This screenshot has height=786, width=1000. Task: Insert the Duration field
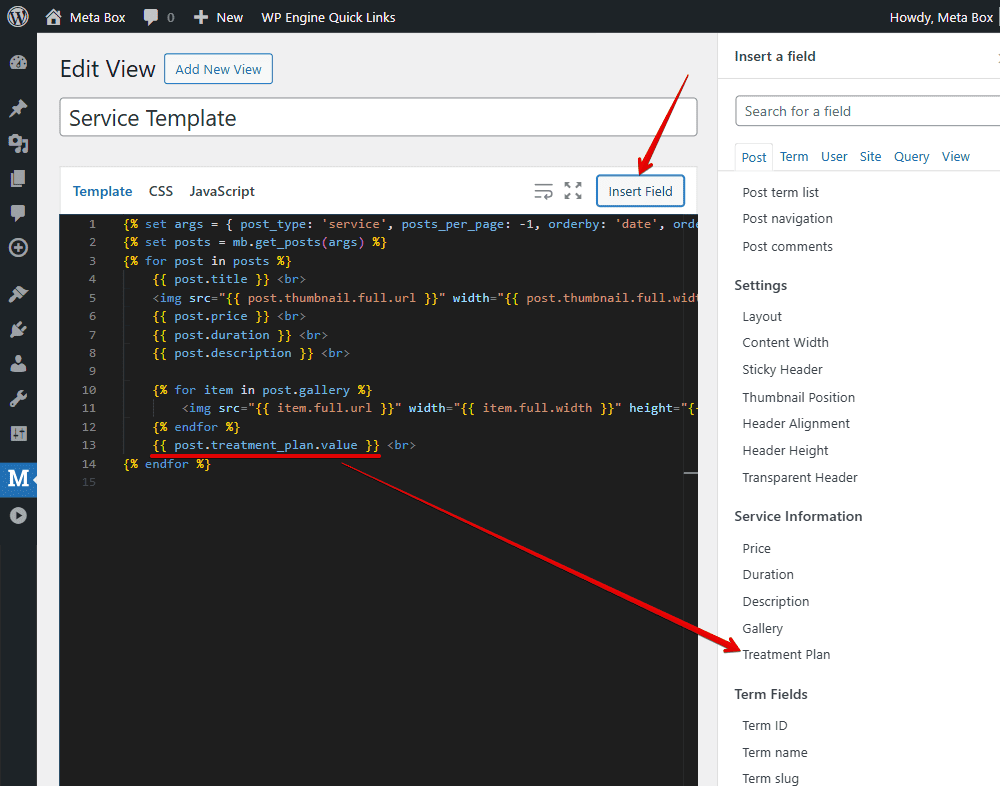click(x=768, y=574)
